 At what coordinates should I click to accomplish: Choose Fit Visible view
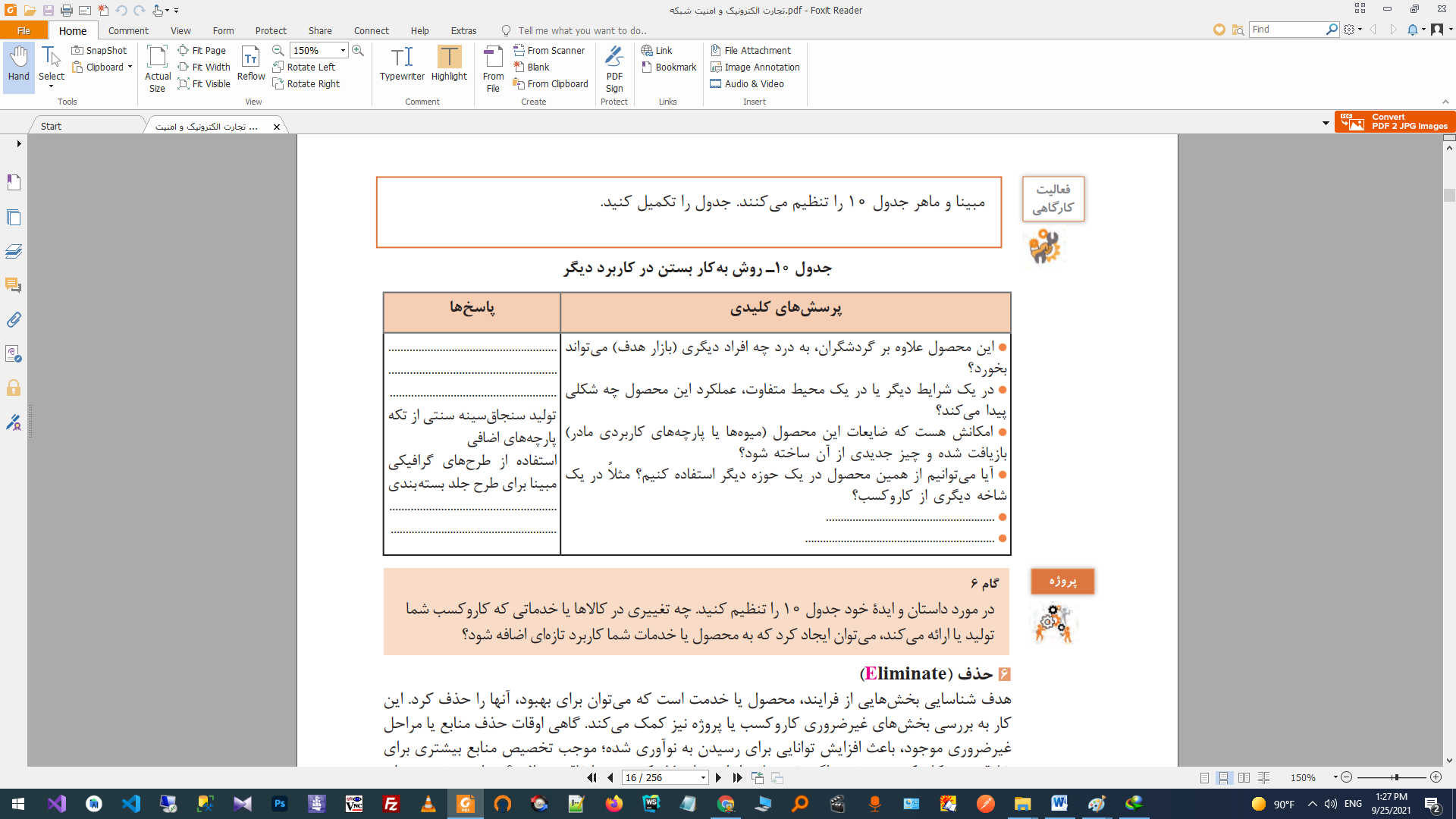pos(204,83)
